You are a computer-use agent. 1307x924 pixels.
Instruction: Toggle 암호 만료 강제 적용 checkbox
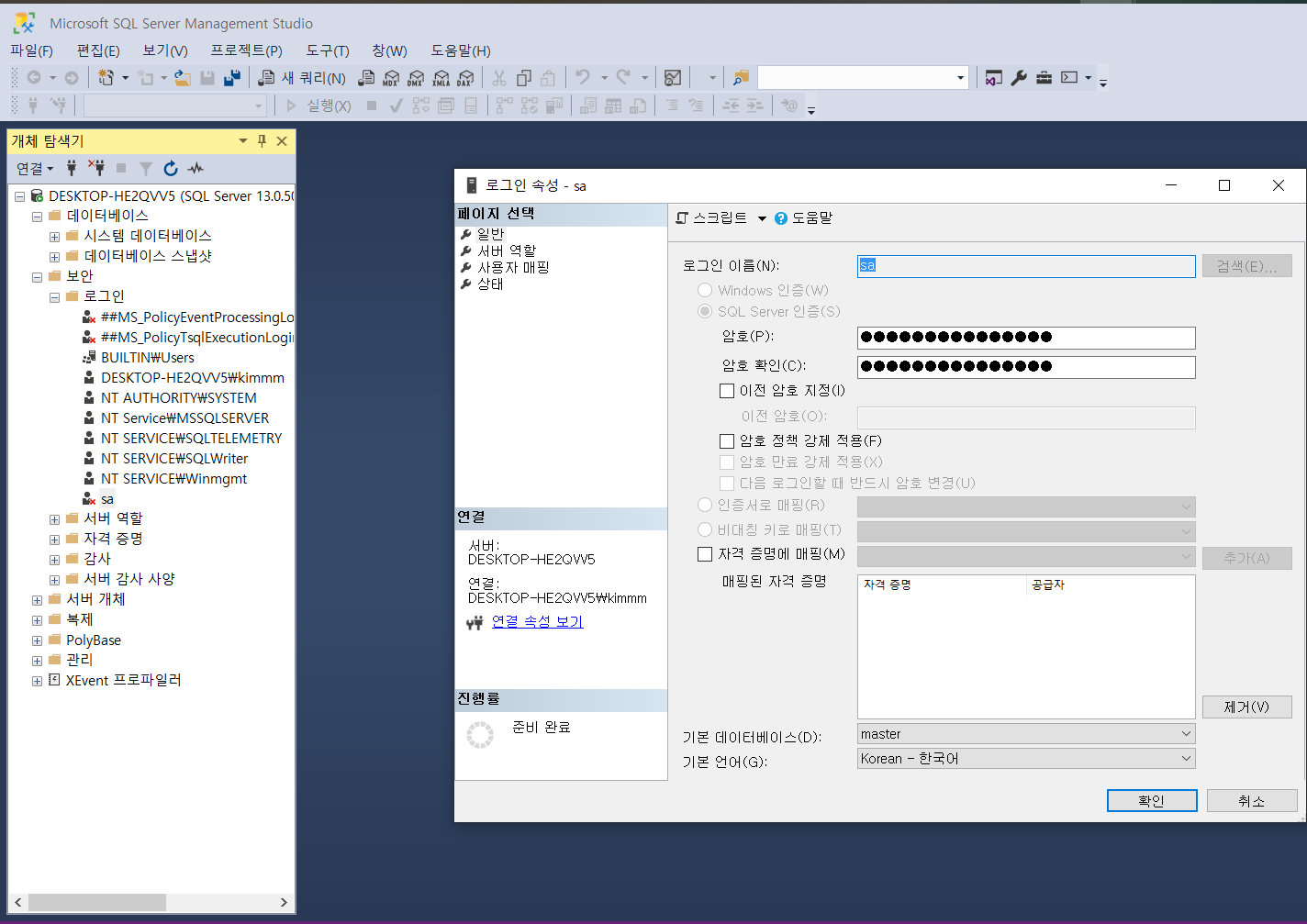pyautogui.click(x=727, y=462)
